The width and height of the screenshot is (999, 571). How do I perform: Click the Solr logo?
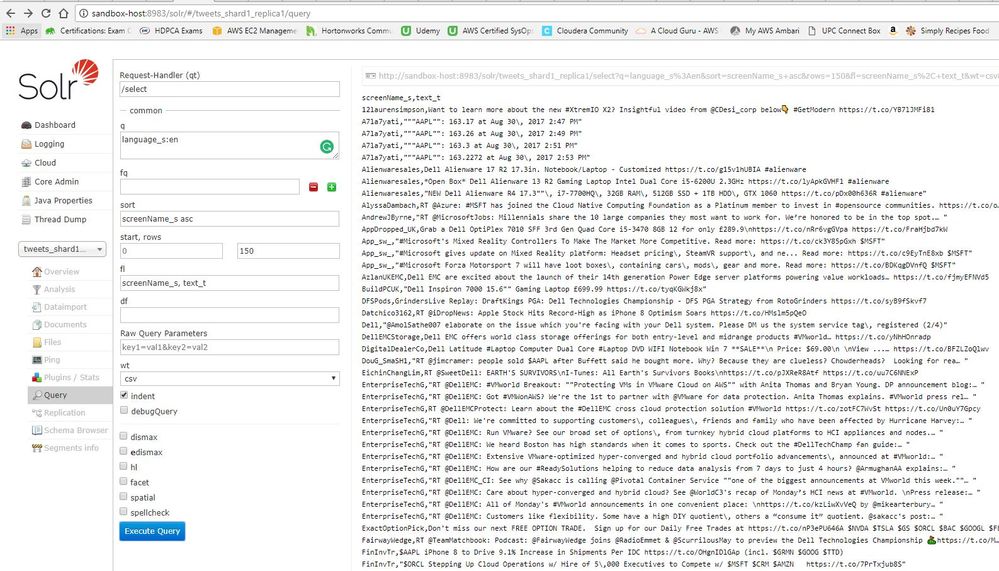[59, 80]
